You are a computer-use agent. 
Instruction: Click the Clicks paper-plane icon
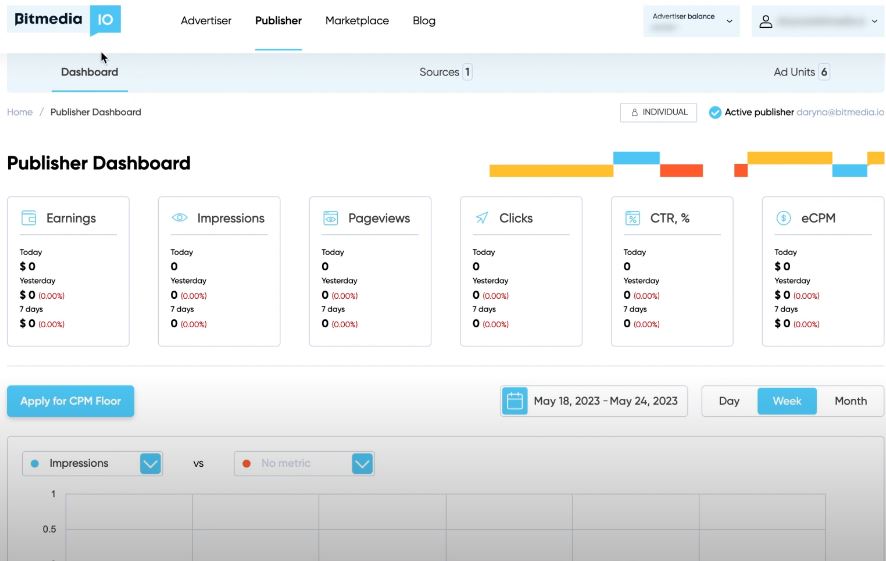click(x=482, y=218)
